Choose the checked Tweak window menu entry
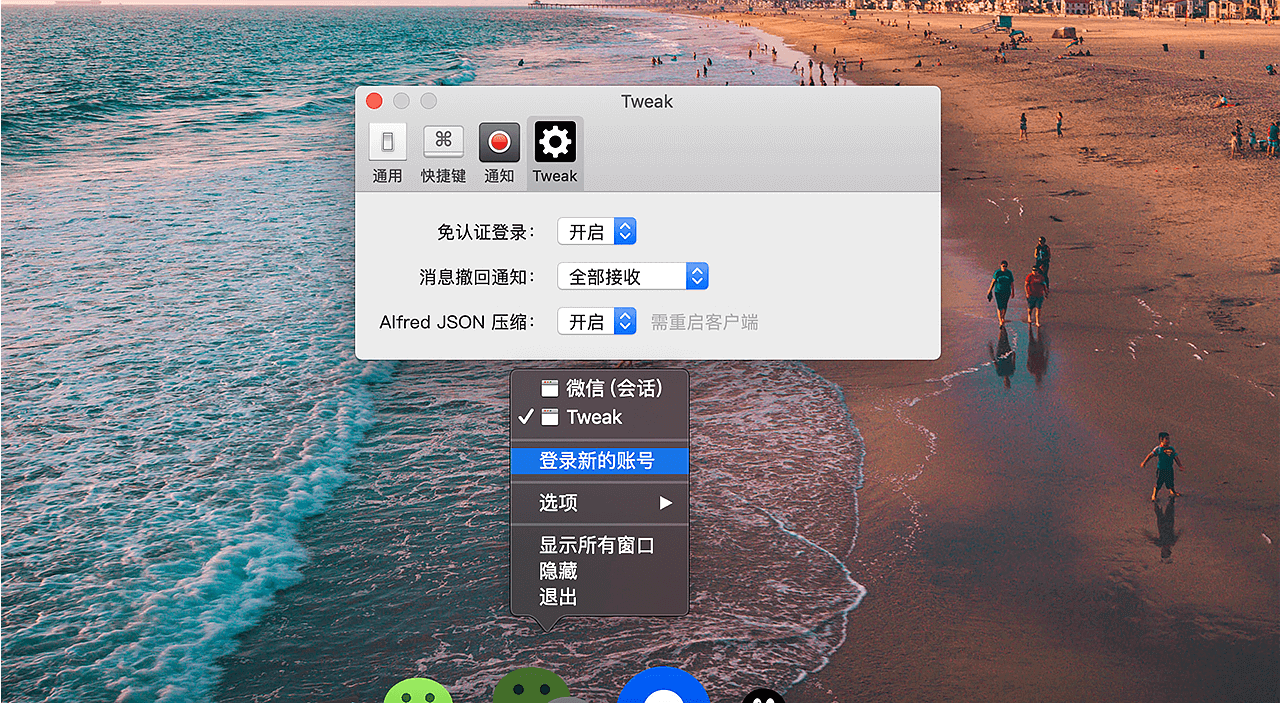 [594, 418]
